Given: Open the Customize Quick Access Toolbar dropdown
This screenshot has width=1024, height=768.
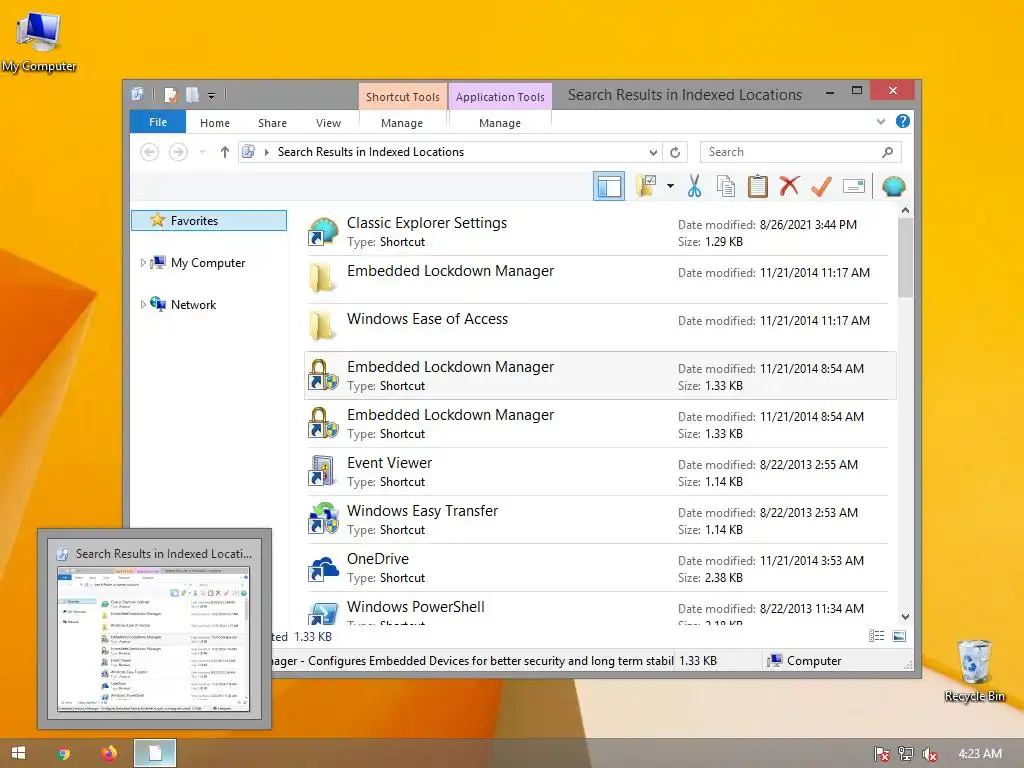Looking at the screenshot, I should click(212, 96).
